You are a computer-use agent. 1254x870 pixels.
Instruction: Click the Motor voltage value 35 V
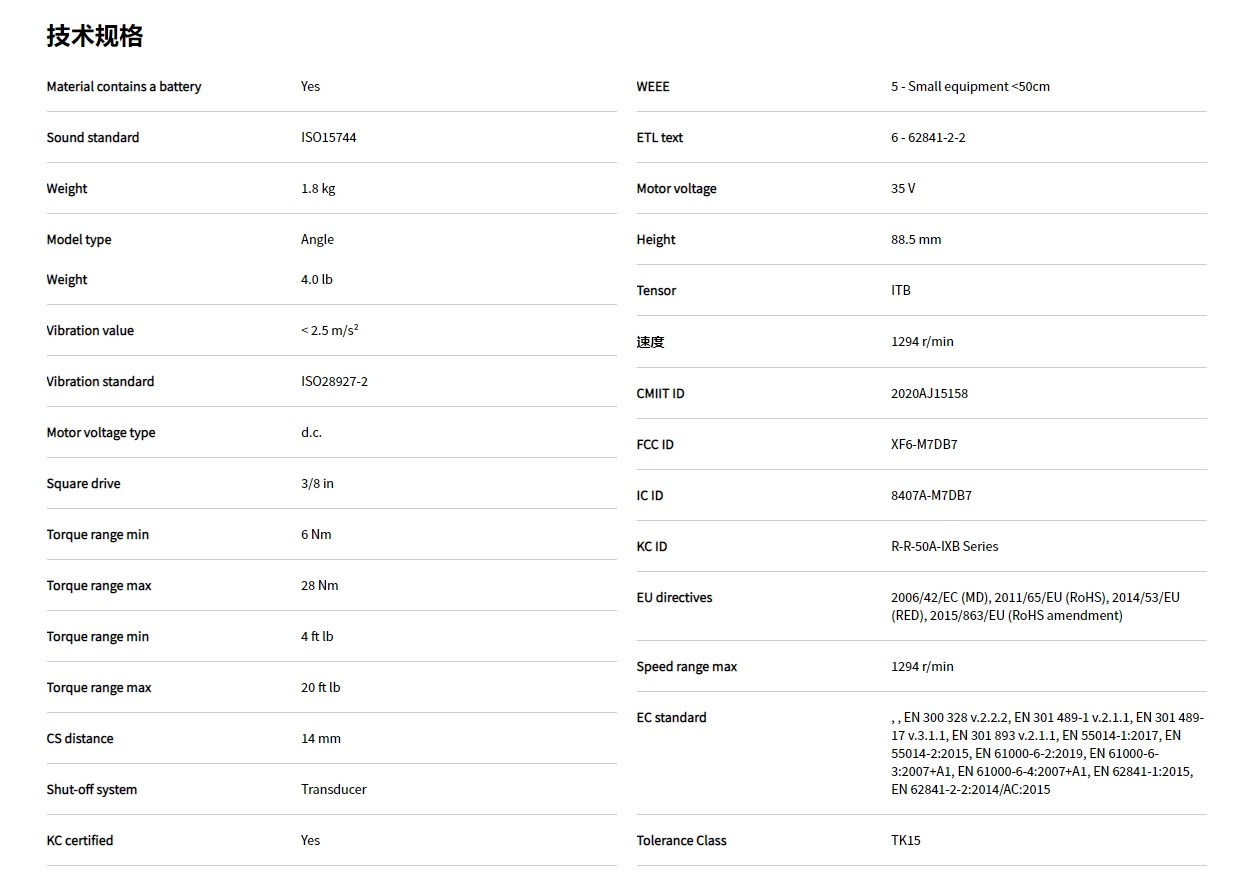point(903,188)
